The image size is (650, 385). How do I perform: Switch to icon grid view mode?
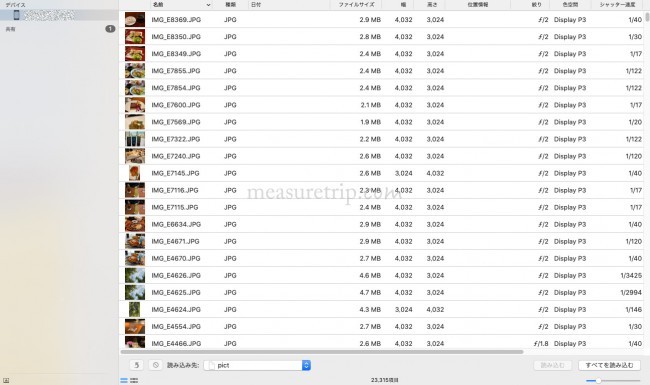click(134, 380)
